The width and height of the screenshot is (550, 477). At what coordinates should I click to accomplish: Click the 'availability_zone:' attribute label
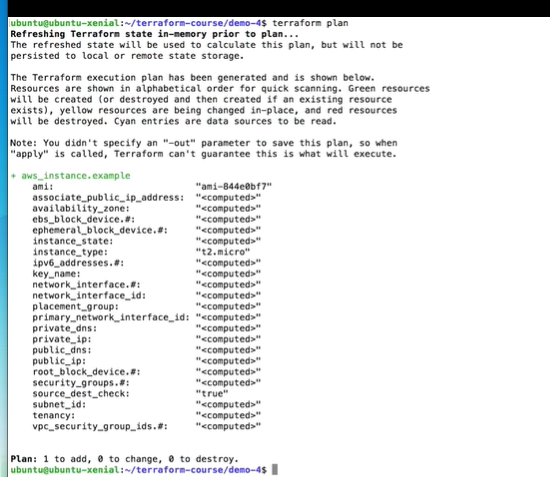click(x=81, y=208)
